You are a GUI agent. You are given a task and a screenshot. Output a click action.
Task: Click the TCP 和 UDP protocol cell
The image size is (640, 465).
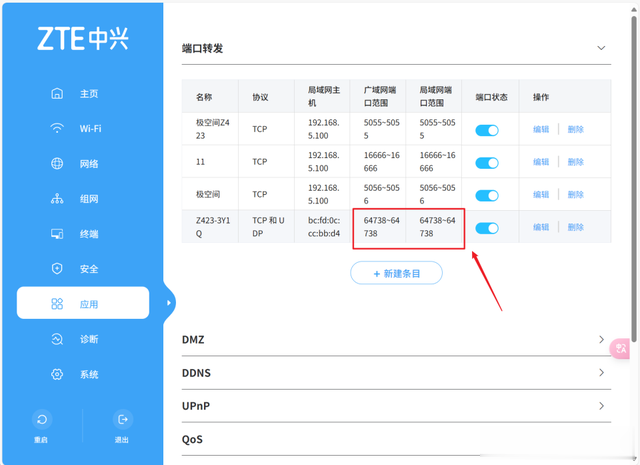tap(267, 227)
